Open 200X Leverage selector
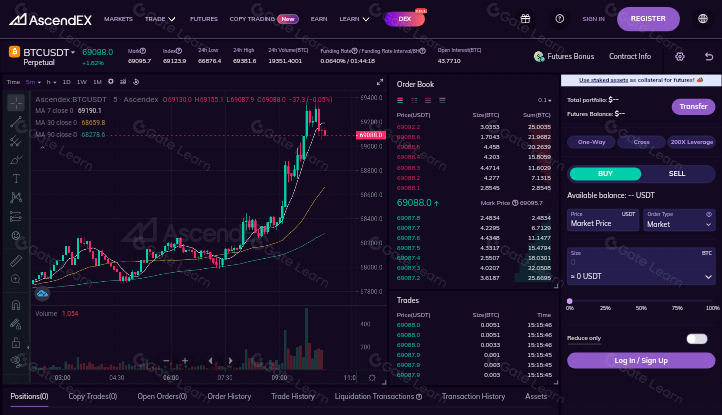The image size is (722, 415). (x=692, y=142)
